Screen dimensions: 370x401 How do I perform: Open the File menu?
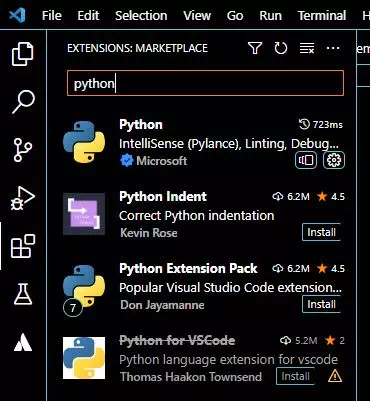[52, 16]
